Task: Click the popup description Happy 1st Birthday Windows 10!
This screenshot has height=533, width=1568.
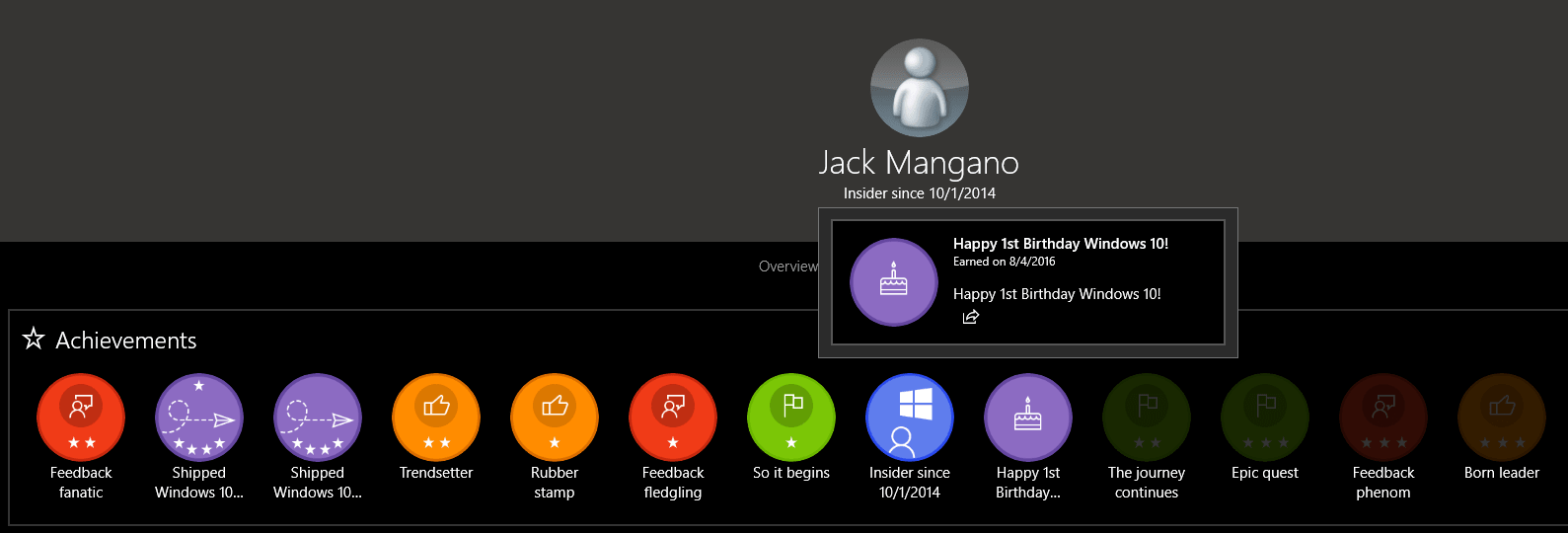Action: [1057, 294]
